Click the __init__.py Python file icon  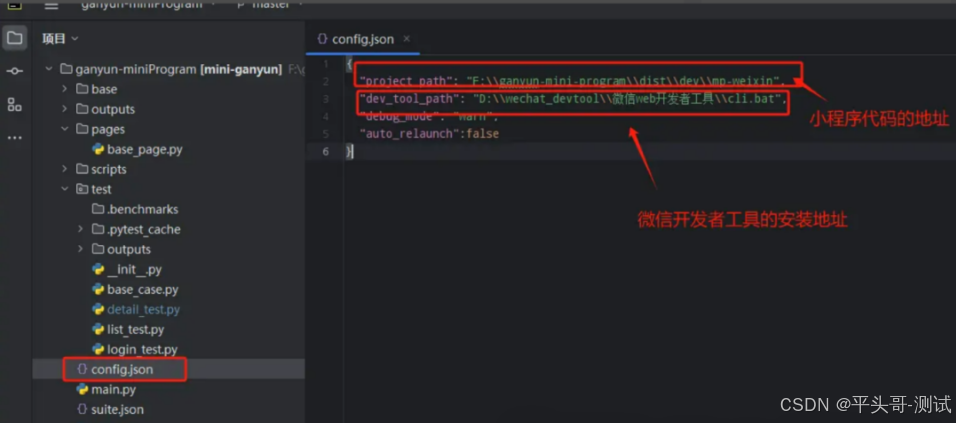(x=98, y=269)
